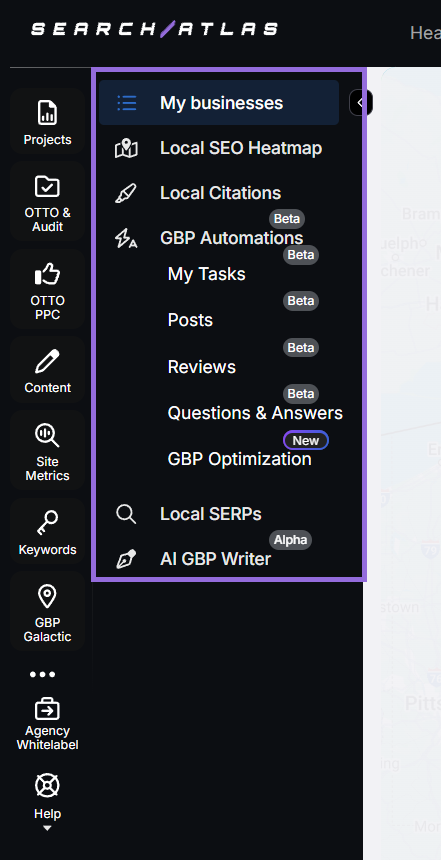Click the Beta badge above GBP Automations
441x860 pixels.
286,219
